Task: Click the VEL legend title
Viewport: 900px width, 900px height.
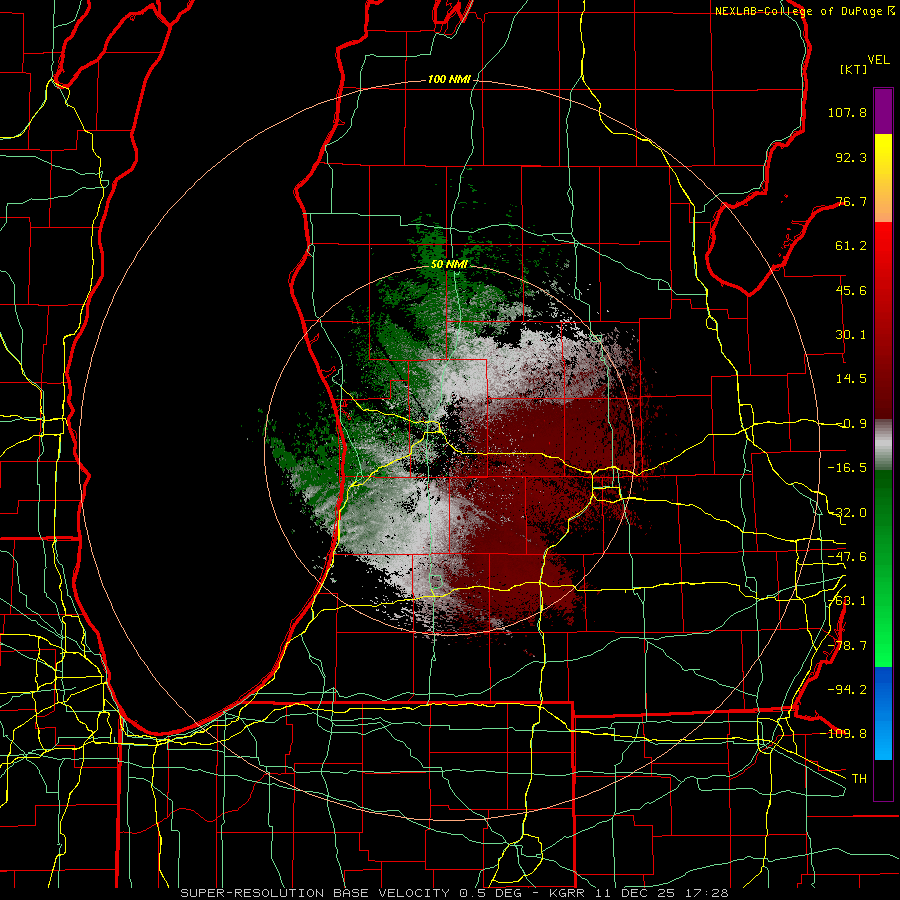Action: [x=878, y=59]
